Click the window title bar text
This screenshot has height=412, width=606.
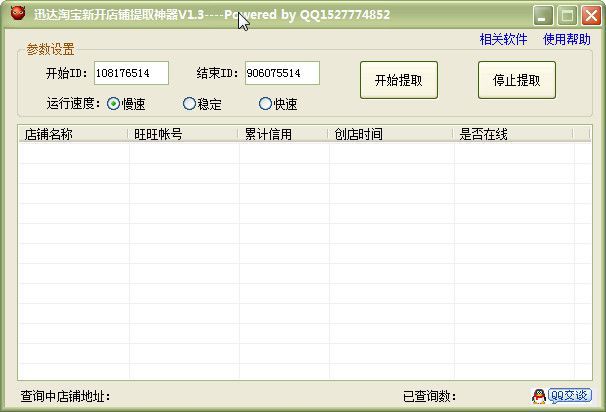pyautogui.click(x=212, y=15)
